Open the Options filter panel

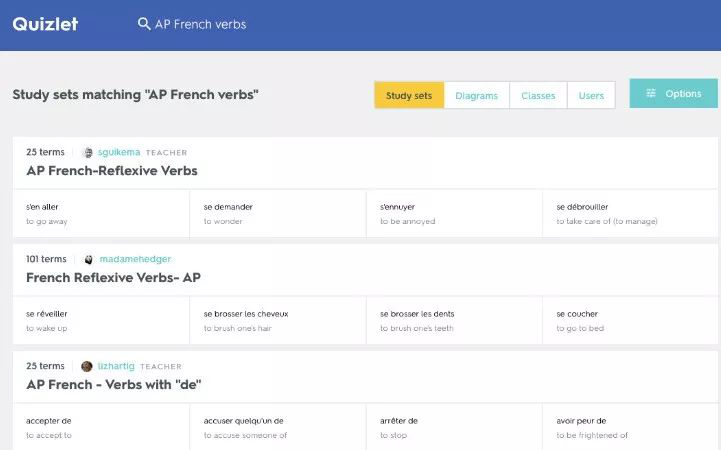click(673, 94)
